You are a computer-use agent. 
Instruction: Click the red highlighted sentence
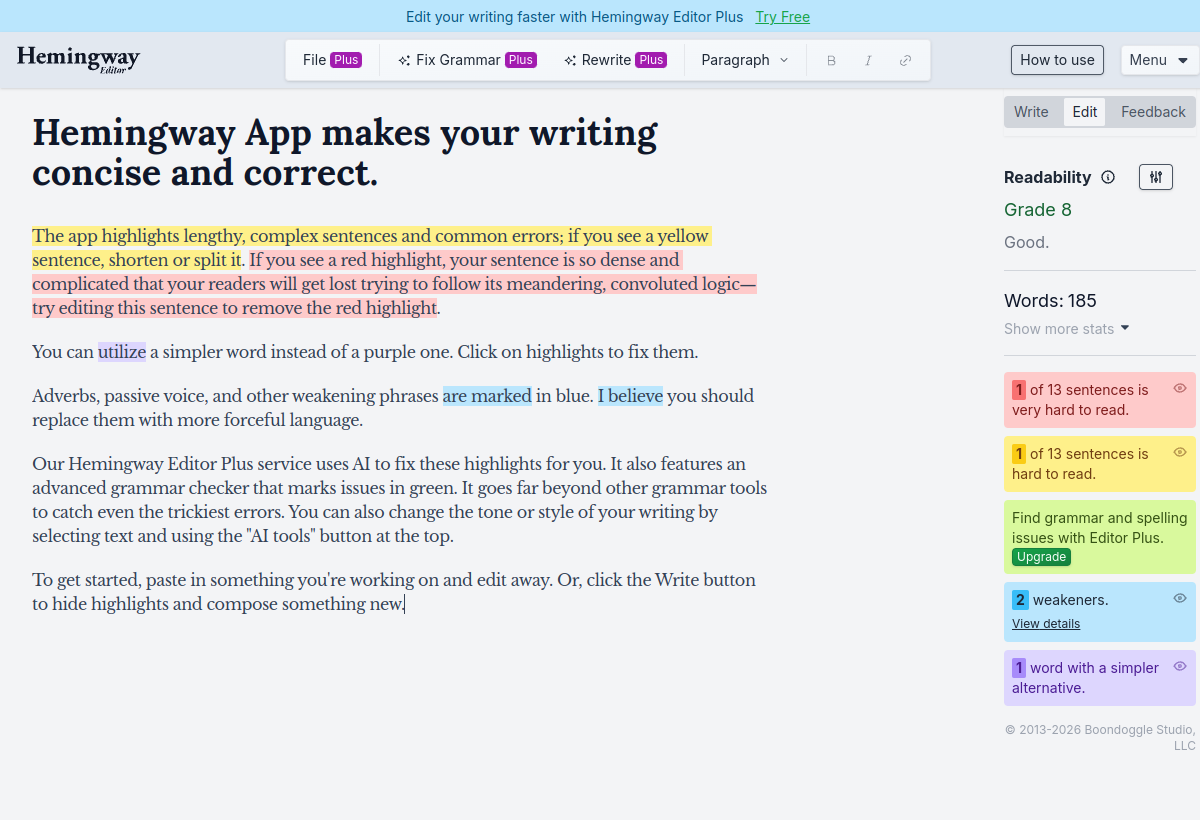(x=394, y=284)
